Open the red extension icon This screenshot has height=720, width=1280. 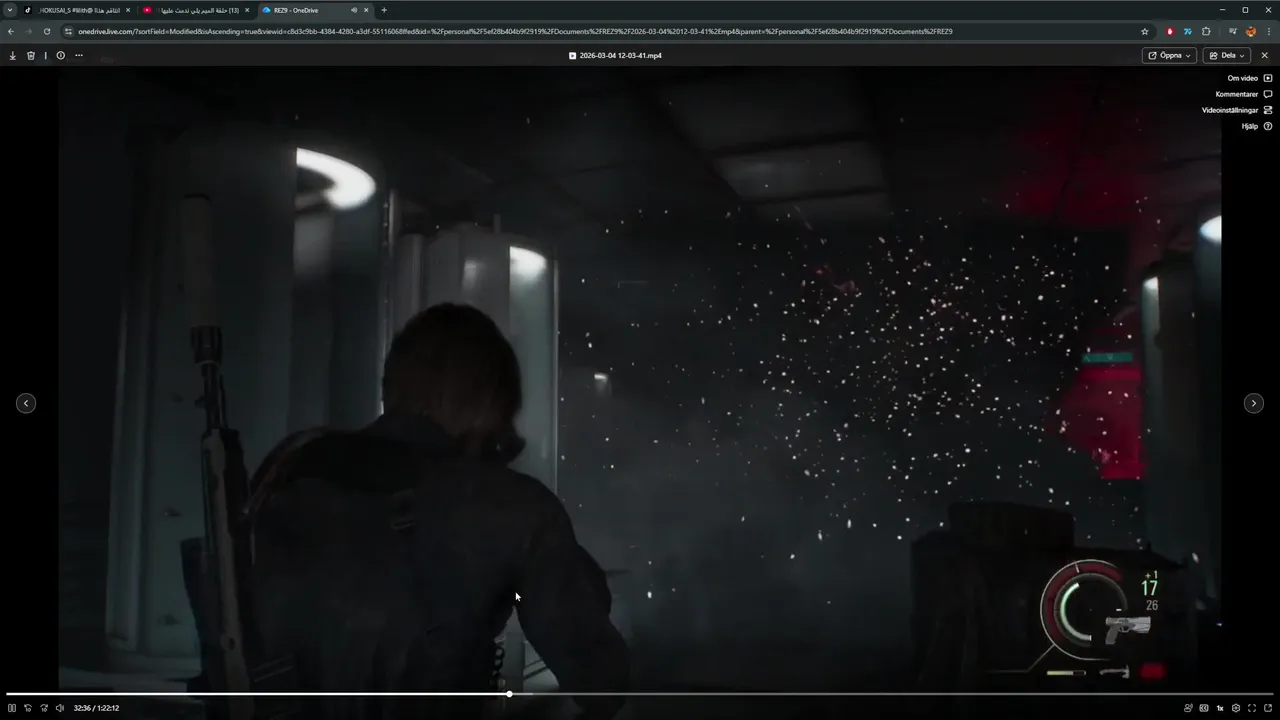click(1170, 31)
